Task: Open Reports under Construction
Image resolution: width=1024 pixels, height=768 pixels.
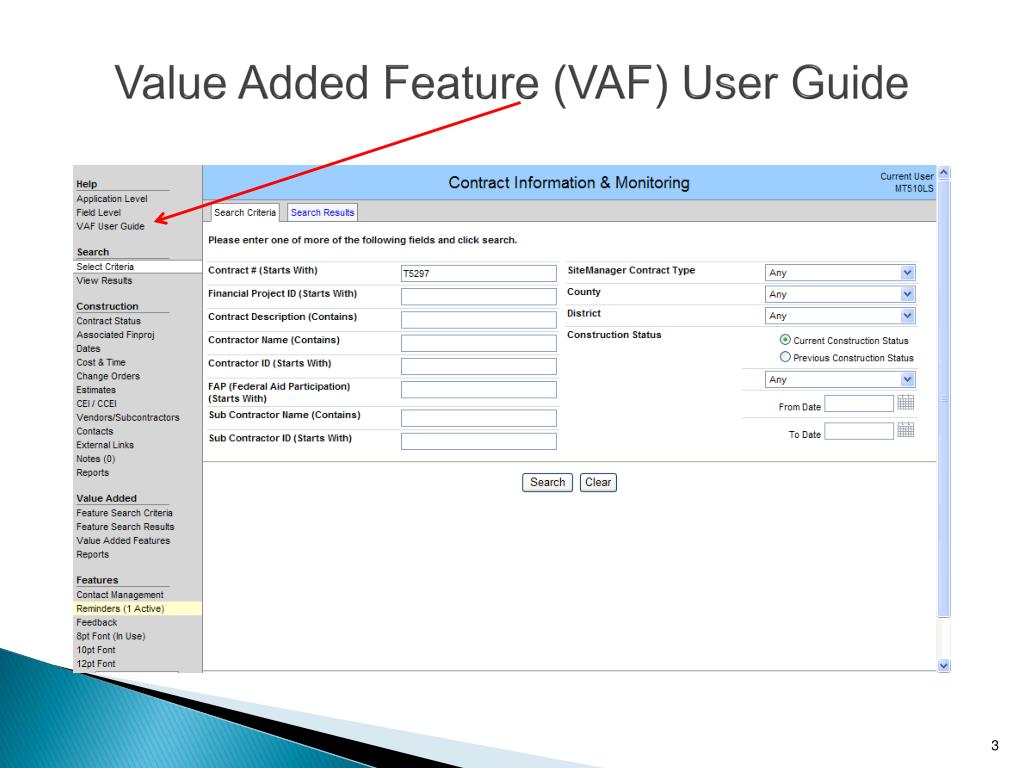Action: (x=92, y=472)
